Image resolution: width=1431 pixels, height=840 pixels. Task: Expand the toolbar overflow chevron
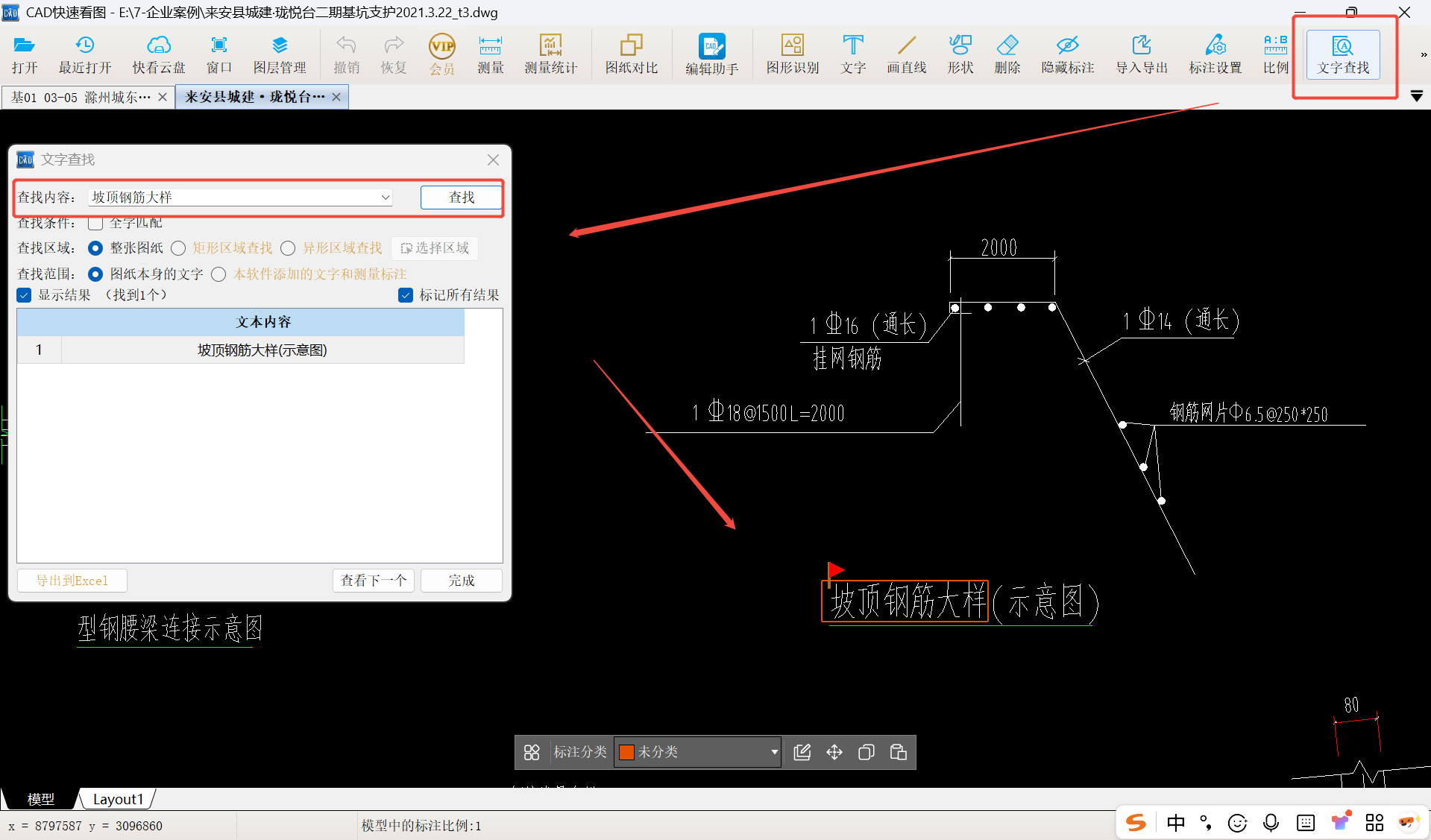coord(1423,54)
